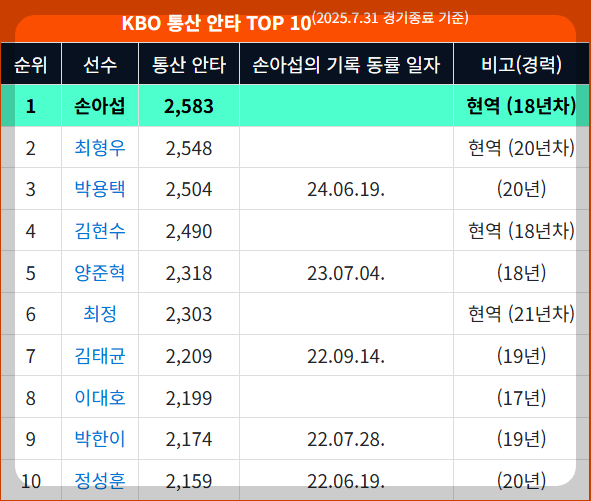Screen dimensions: 591x501
Task: Click the 2,318 hits value
Action: (189, 273)
